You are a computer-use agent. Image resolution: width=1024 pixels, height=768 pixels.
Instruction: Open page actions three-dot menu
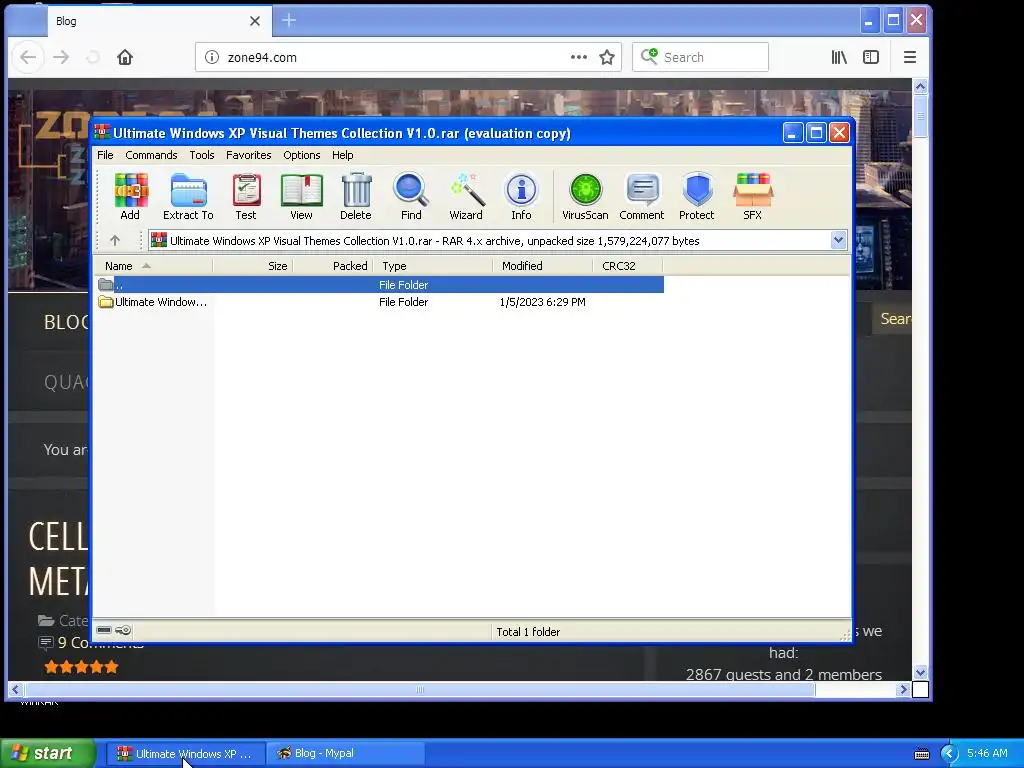click(x=579, y=57)
